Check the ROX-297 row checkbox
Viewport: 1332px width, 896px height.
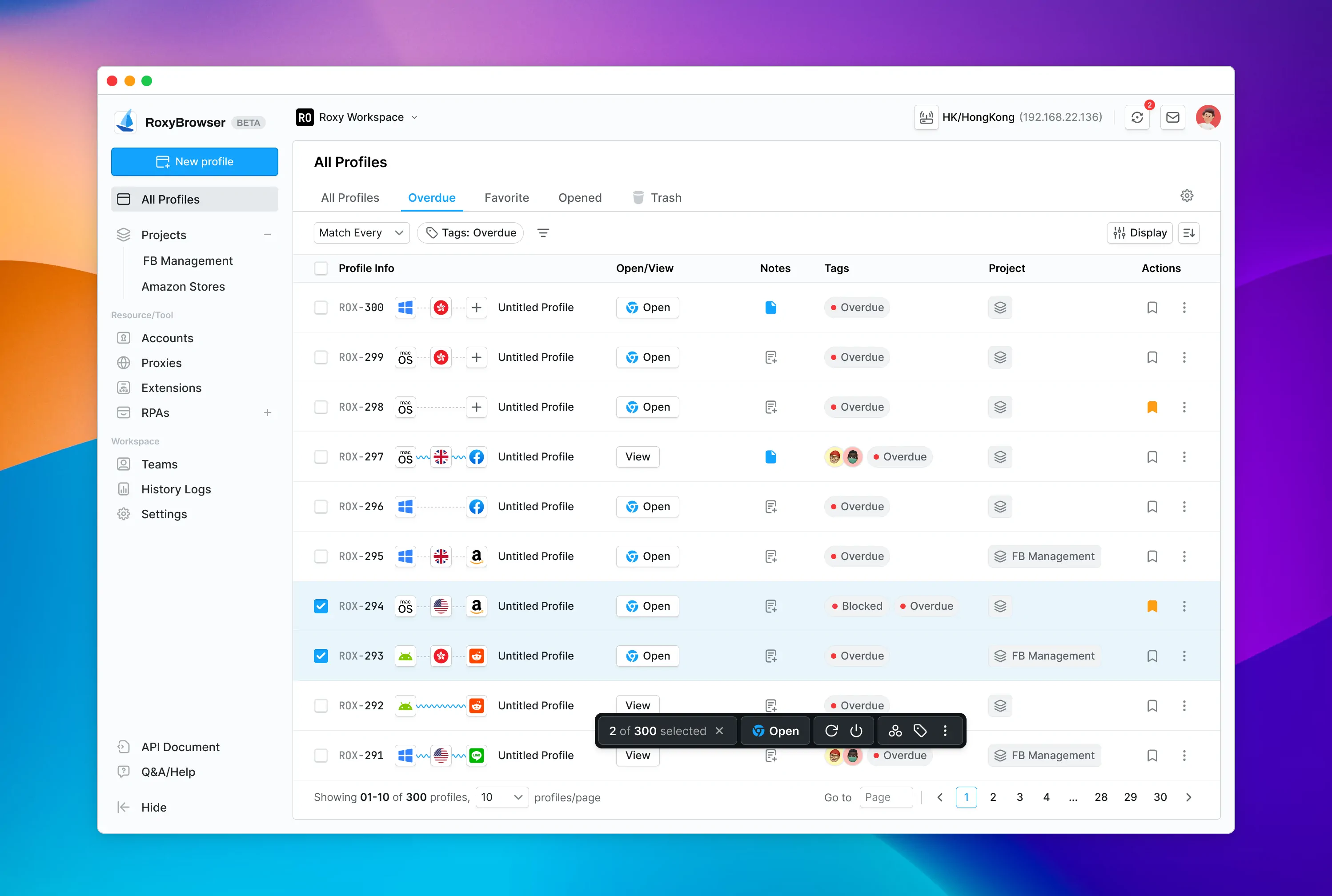click(321, 456)
